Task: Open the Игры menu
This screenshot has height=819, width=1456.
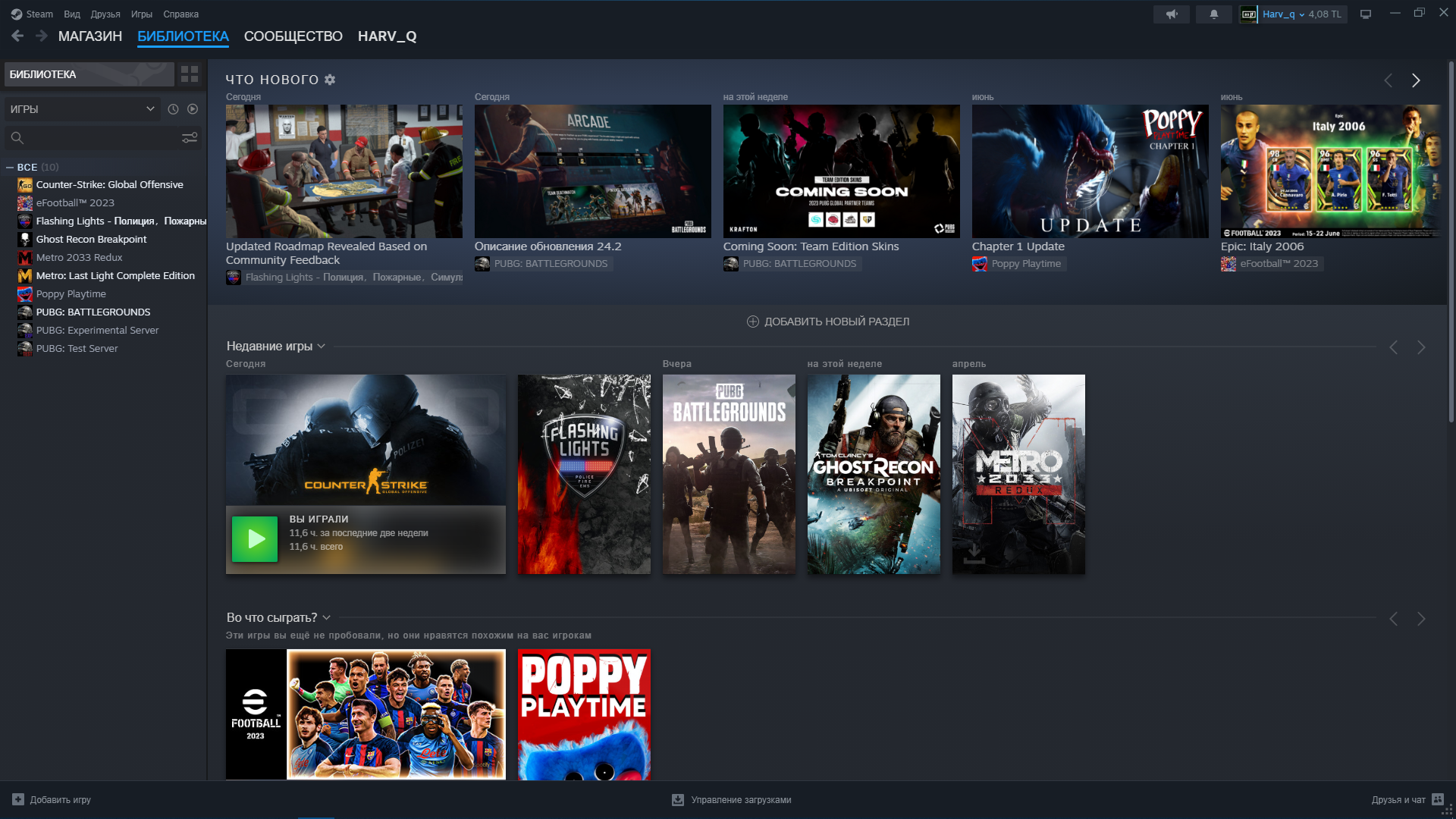Action: (x=142, y=14)
